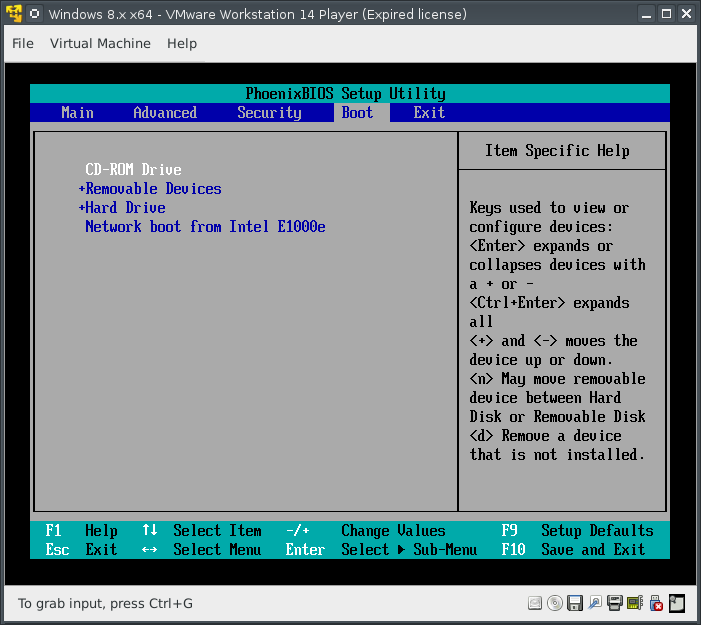This screenshot has height=625, width=701.
Task: Expand the Removable Devices plus sign
Action: point(82,189)
